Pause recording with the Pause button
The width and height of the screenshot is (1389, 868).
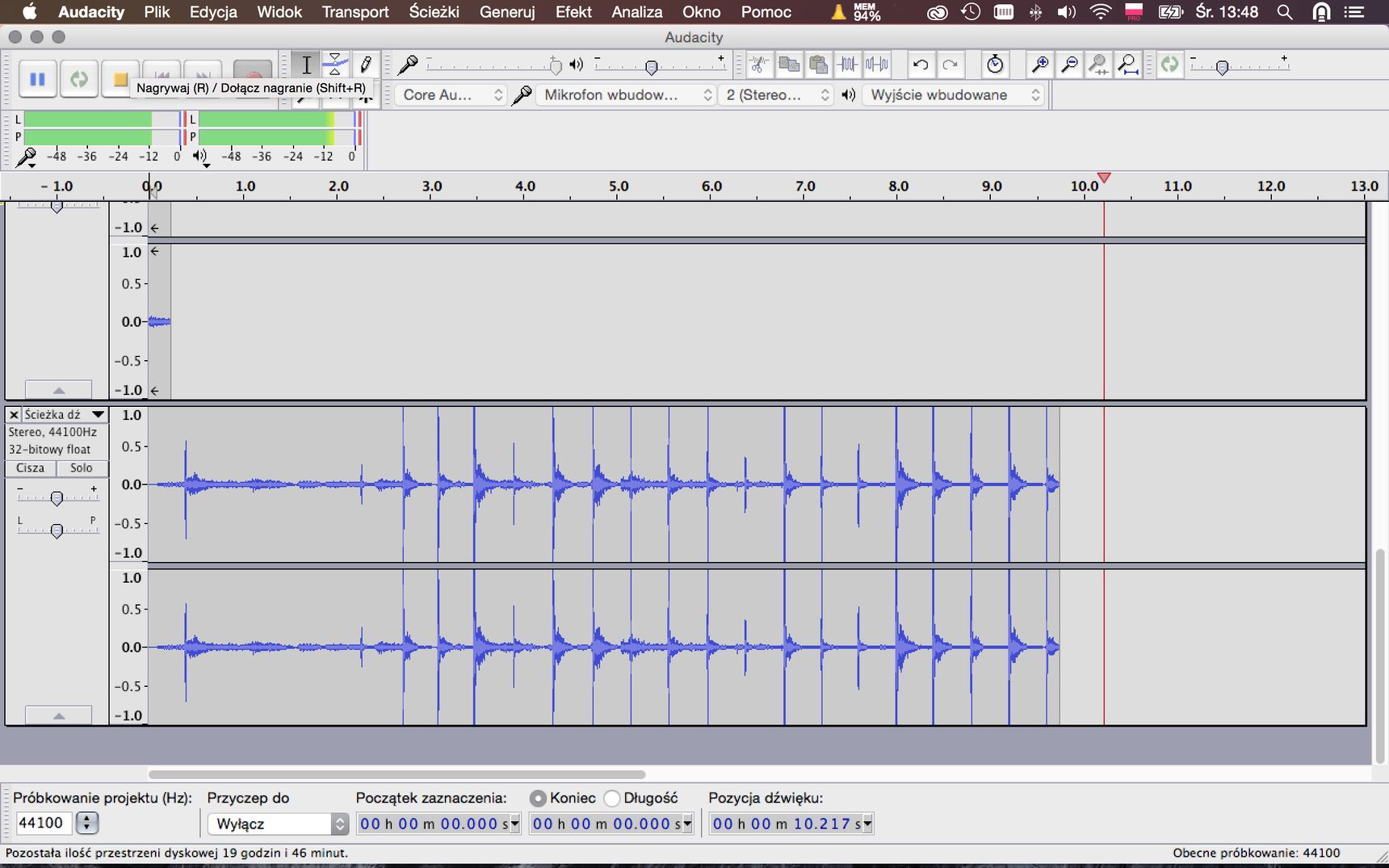pyautogui.click(x=37, y=79)
